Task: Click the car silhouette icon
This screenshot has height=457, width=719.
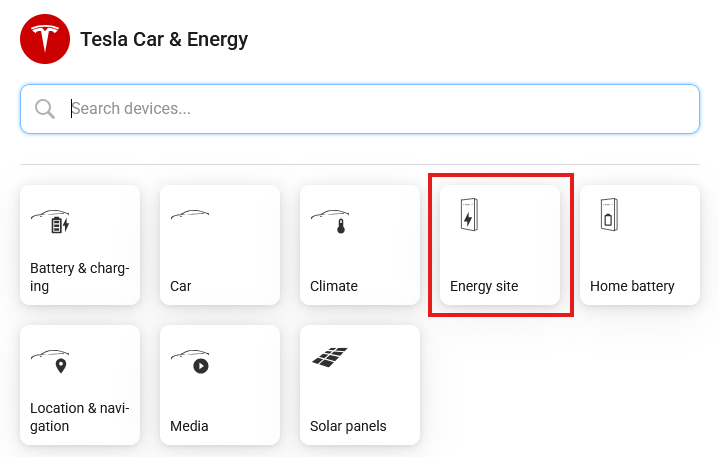Action: pos(190,215)
